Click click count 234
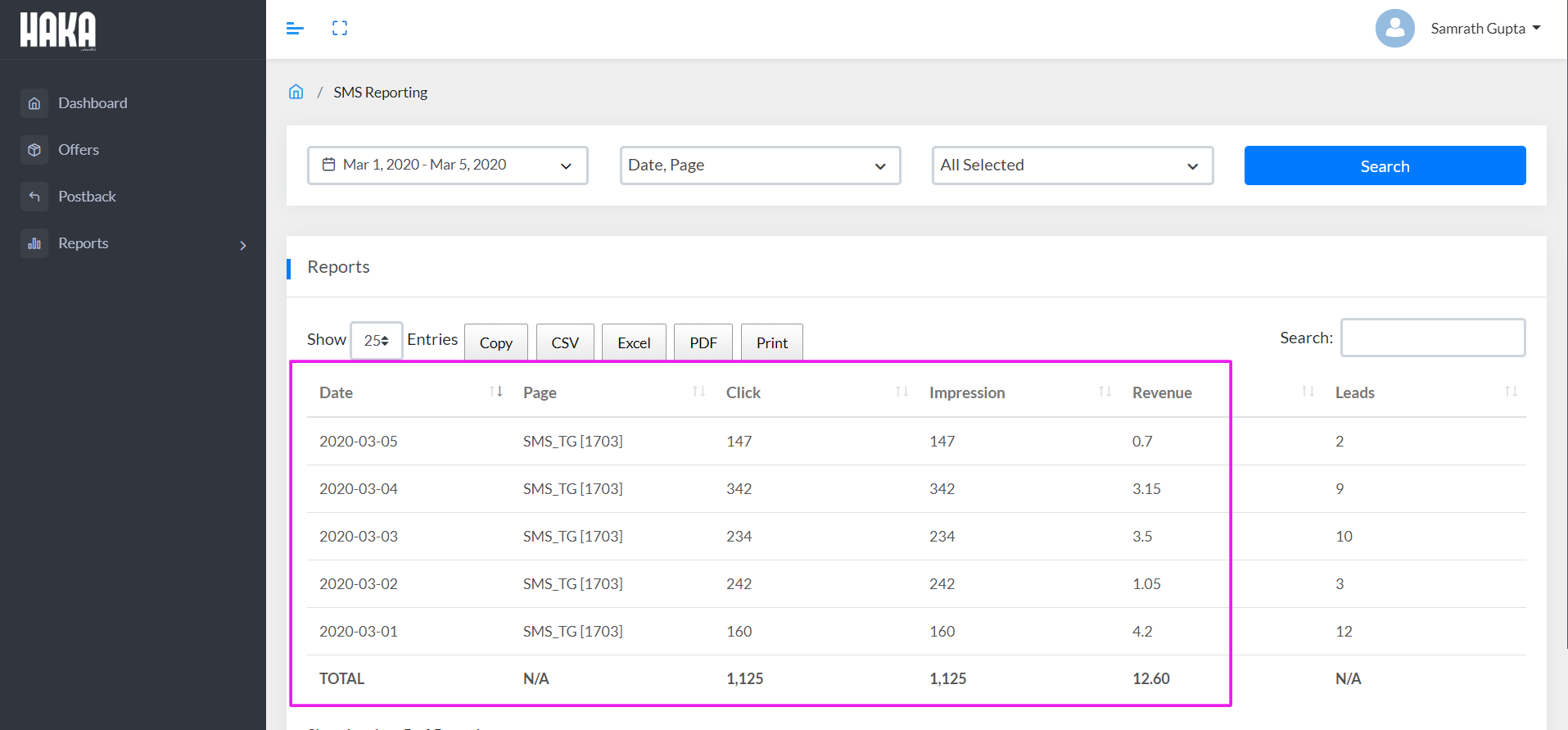Viewport: 1568px width, 730px height. [x=739, y=536]
